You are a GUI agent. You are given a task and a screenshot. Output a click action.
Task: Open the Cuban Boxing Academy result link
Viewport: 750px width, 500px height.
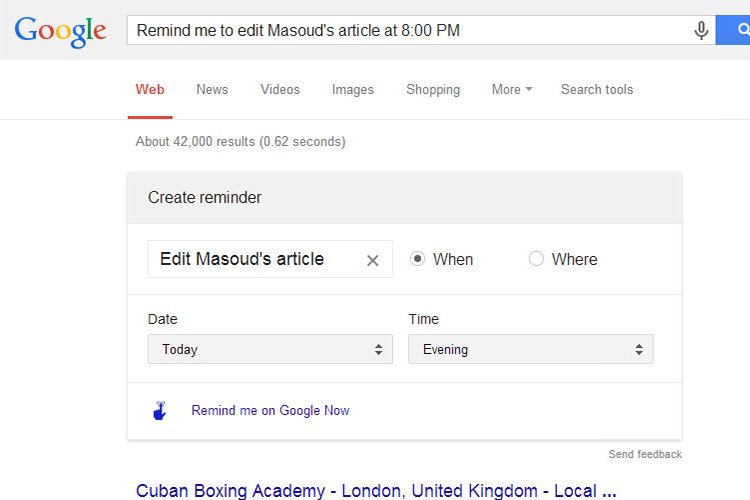(376, 491)
